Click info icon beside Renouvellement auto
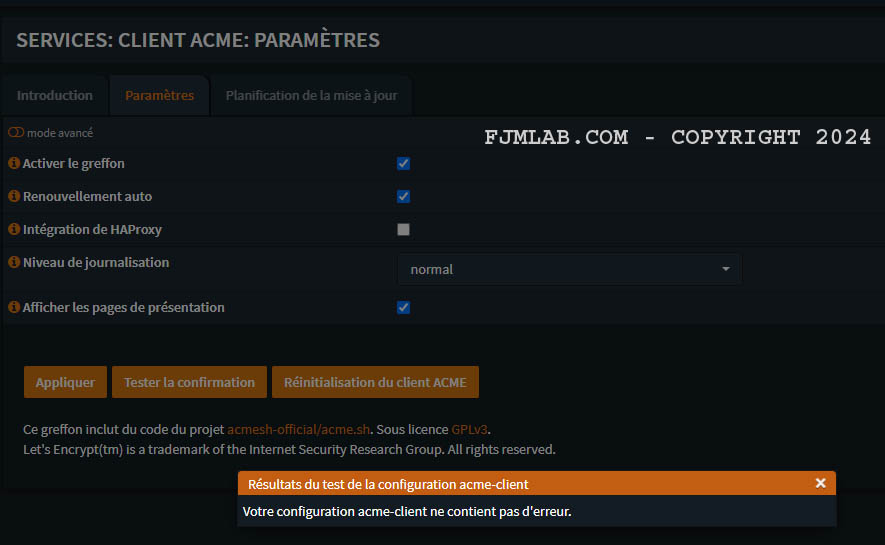 point(14,196)
